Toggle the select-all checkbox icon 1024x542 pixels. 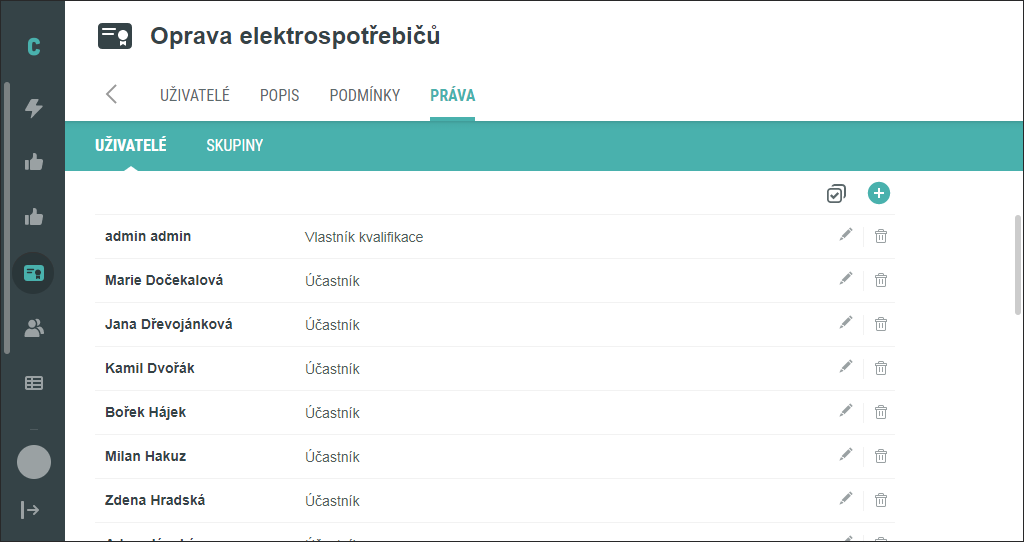(836, 194)
